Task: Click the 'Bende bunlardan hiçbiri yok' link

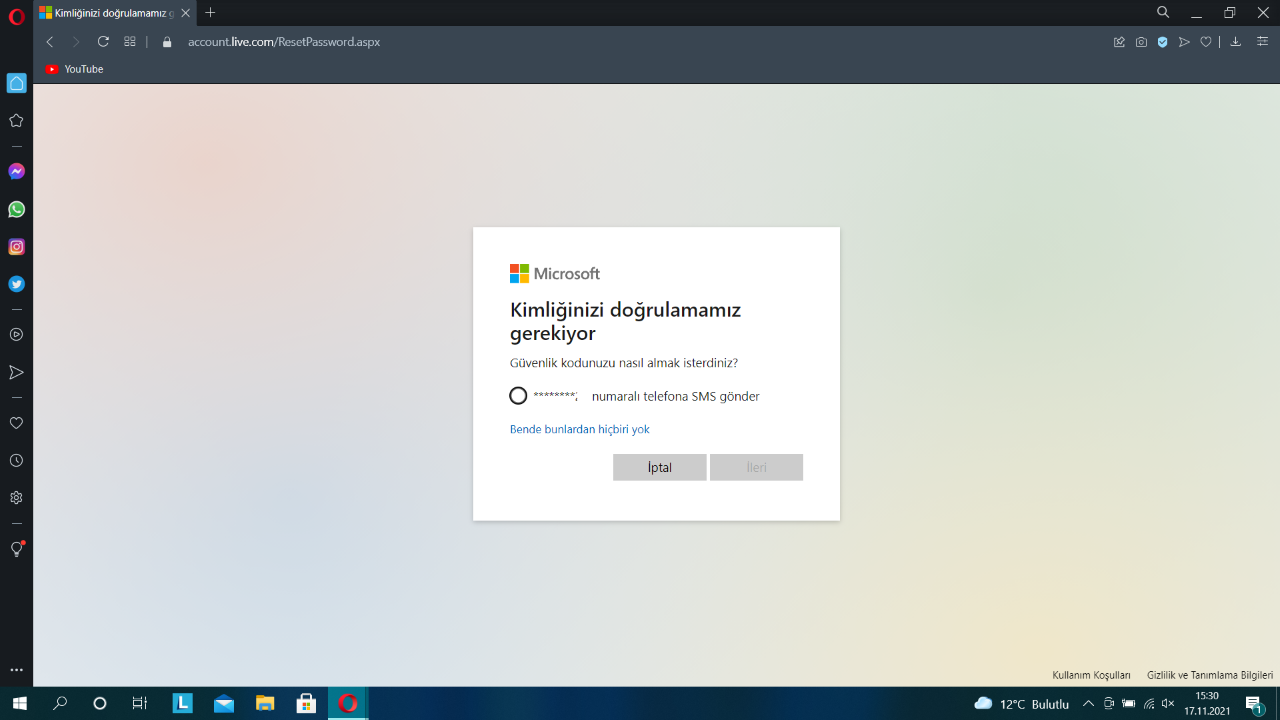Action: point(579,429)
